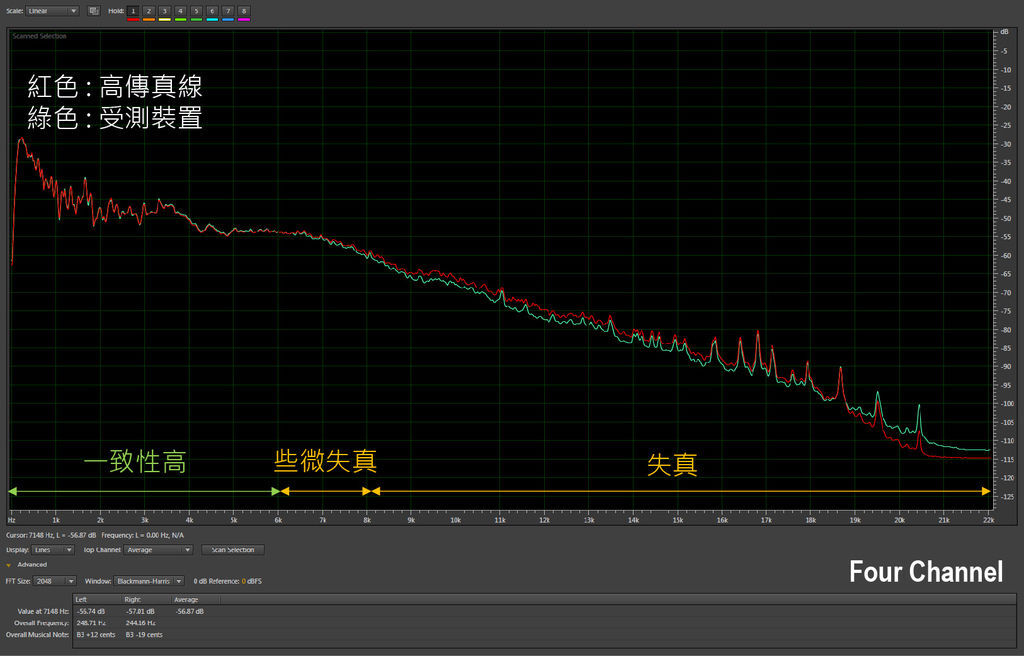
Task: Open the Display dropdown showing Lines
Action: (x=54, y=550)
